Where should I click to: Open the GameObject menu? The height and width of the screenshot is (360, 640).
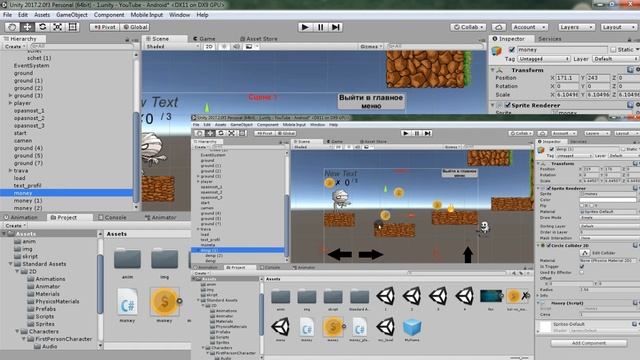72,15
